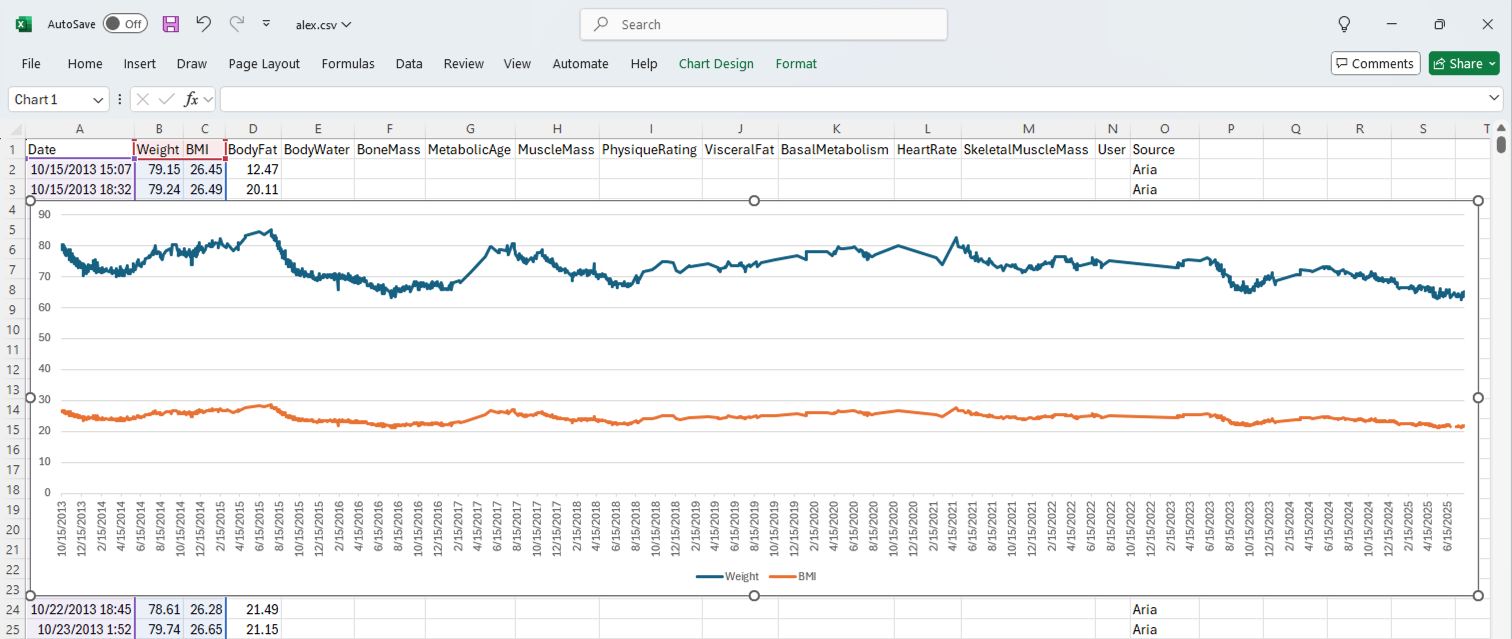Click cell containing 12.47
The image size is (1512, 639).
254,169
